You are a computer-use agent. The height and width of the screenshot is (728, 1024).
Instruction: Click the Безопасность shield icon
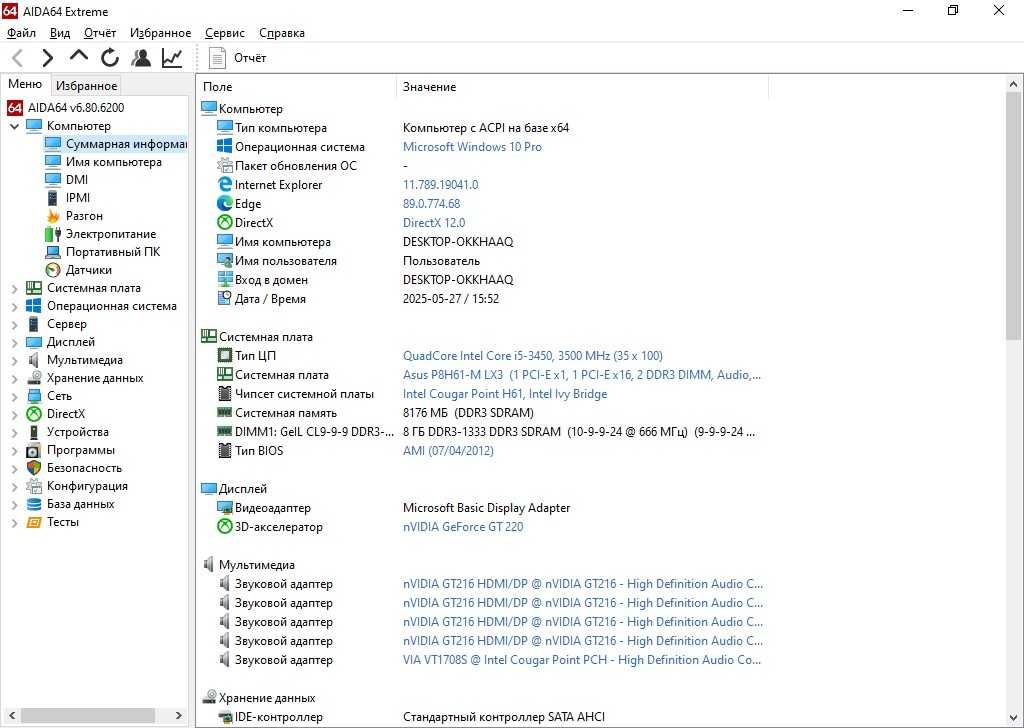point(34,468)
